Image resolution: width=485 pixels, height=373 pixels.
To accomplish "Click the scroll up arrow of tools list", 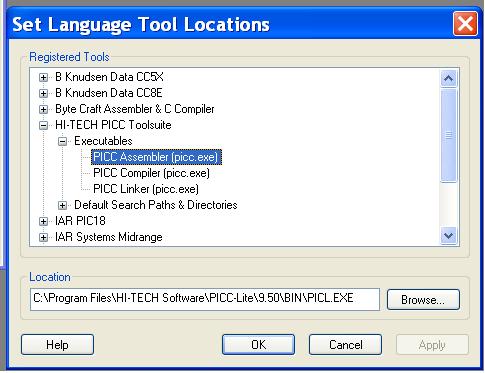I will [x=449, y=79].
